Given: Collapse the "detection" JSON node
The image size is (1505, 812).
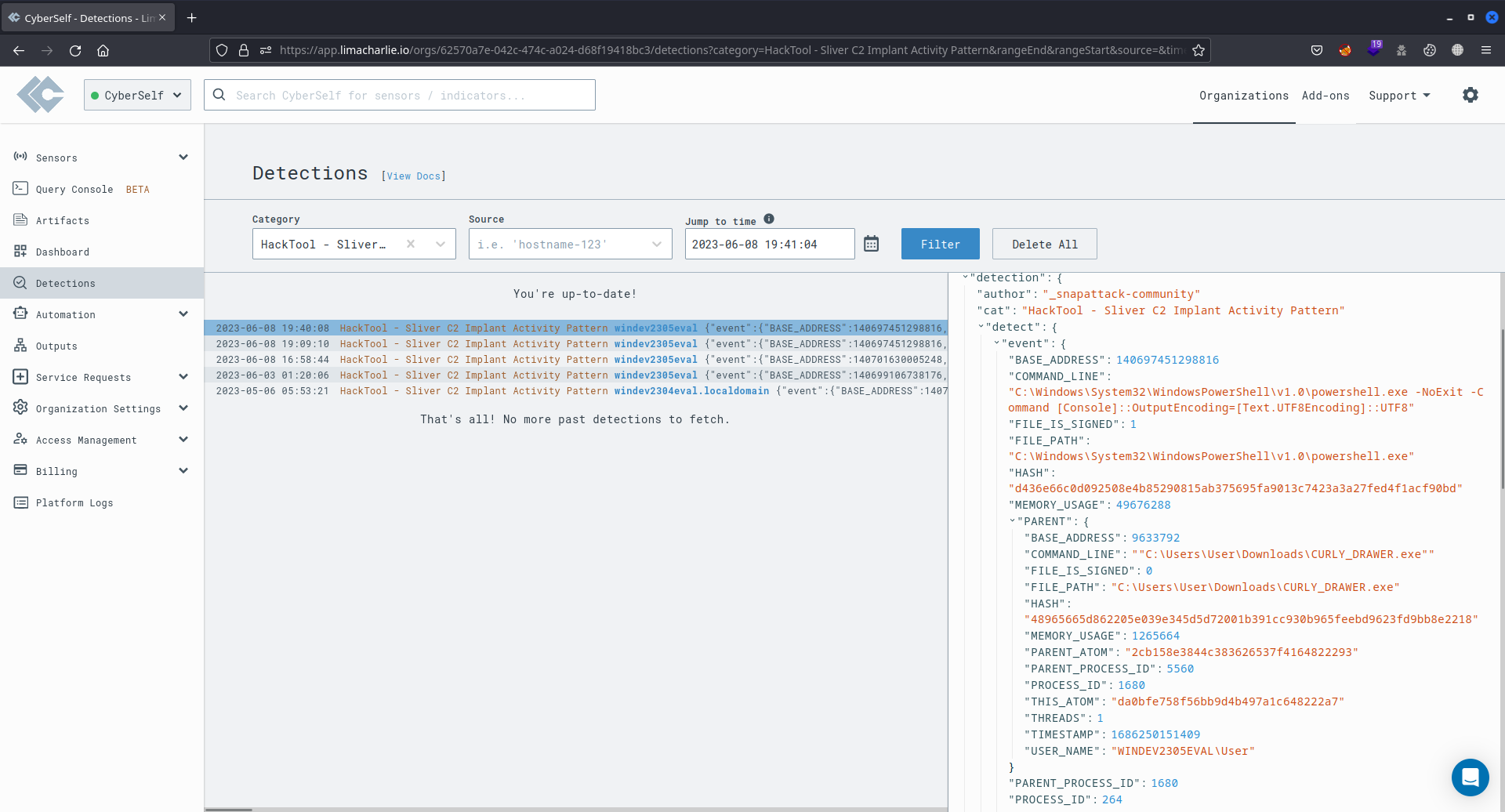Looking at the screenshot, I should [x=966, y=277].
